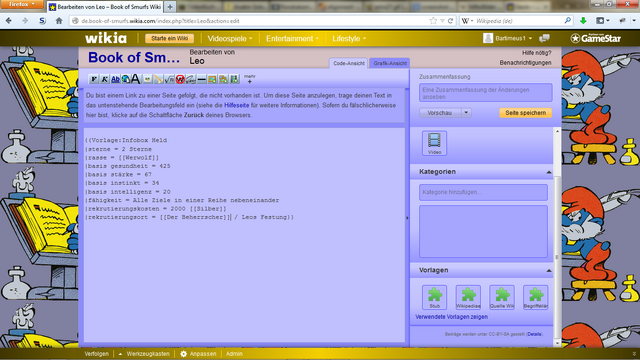Viewport: 640px width, 360px height.
Task: Focus the Zusammenfassung summary field
Action: 485,93
